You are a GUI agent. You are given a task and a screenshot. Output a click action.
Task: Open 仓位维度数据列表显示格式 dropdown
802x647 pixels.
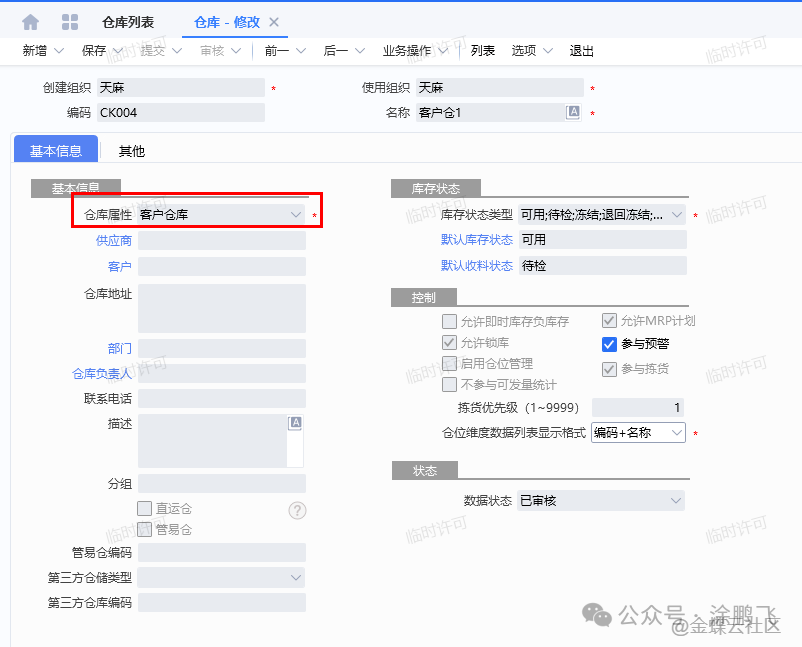coord(677,433)
